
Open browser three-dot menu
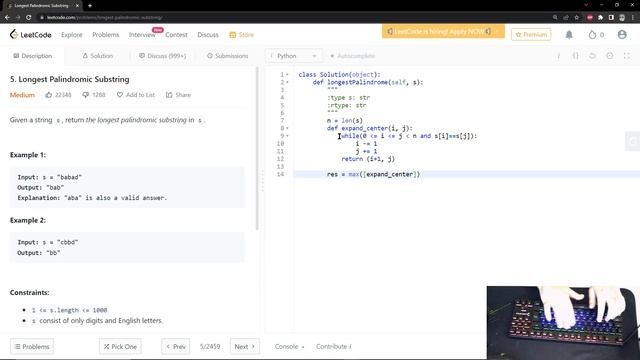click(x=633, y=18)
